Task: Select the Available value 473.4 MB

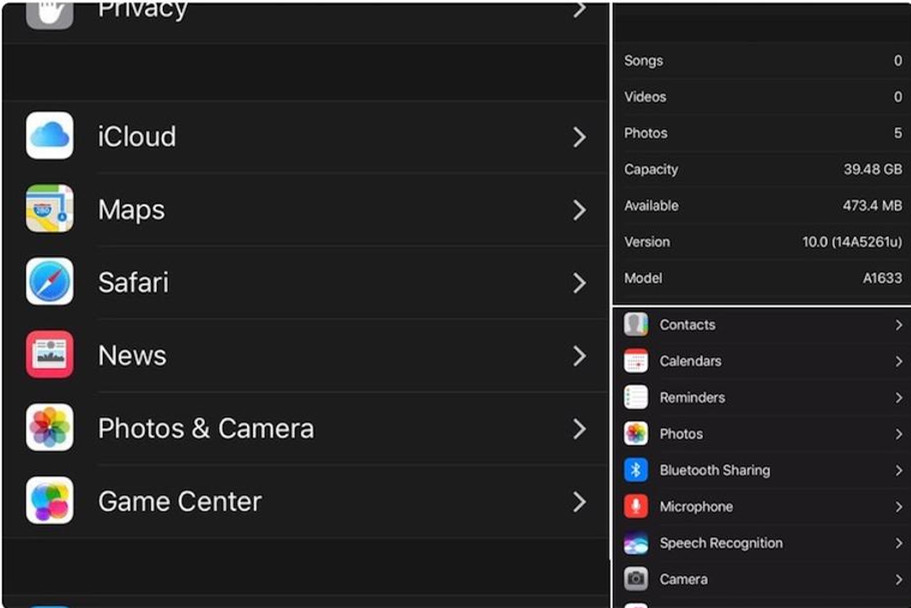Action: 872,206
